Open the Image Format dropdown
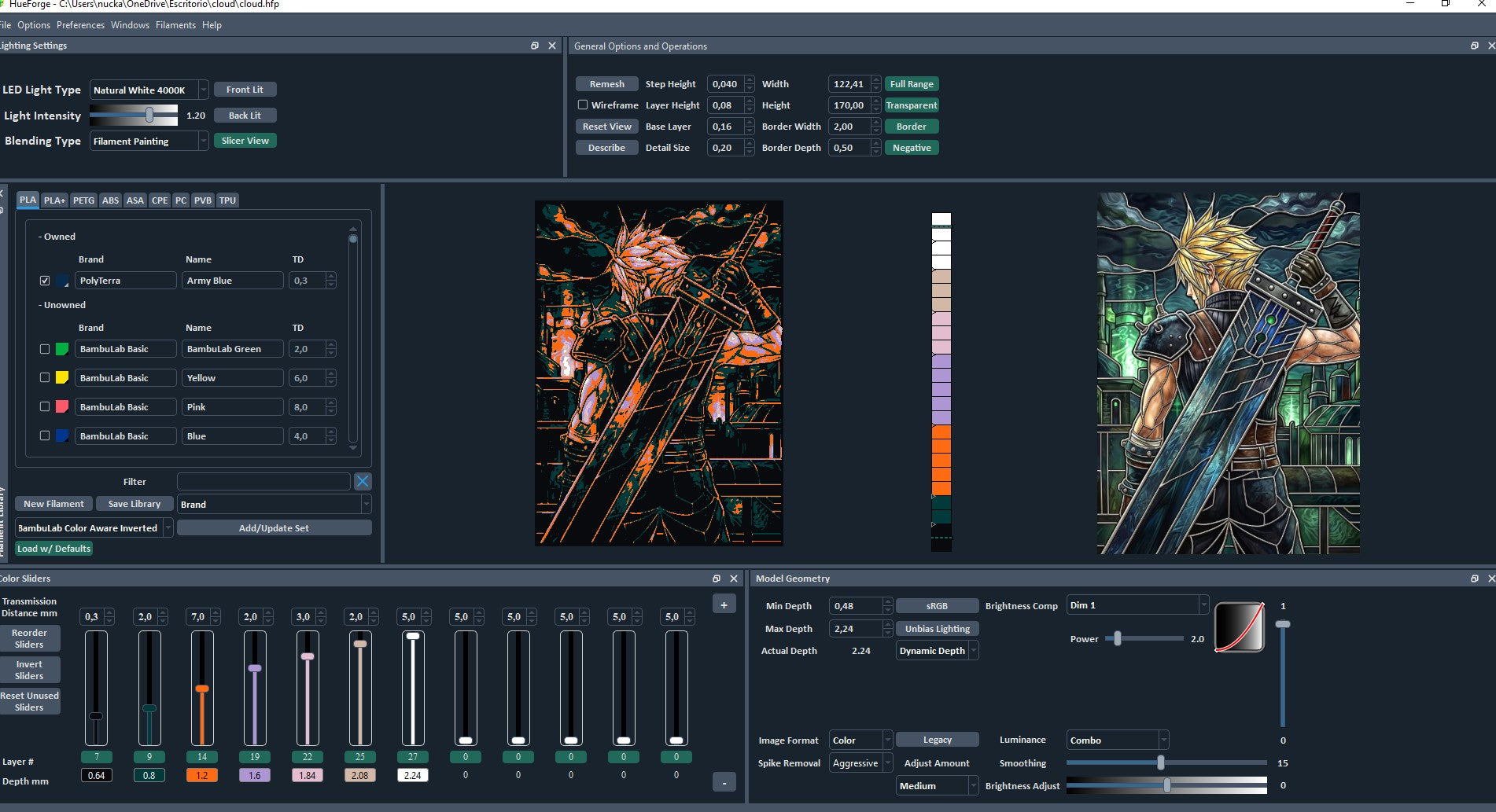This screenshot has height=812, width=1496. coord(861,740)
